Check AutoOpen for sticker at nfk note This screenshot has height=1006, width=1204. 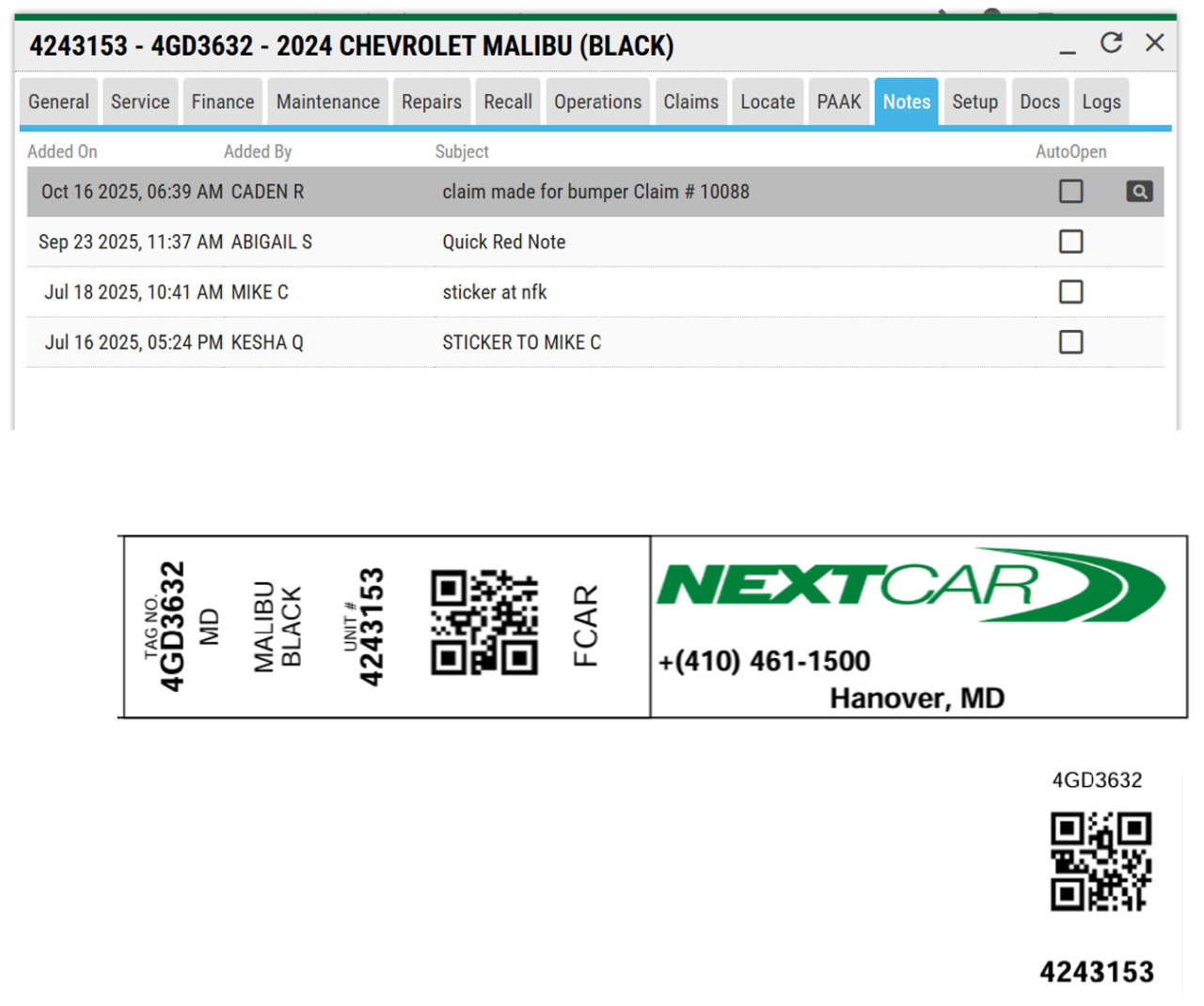[x=1070, y=292]
